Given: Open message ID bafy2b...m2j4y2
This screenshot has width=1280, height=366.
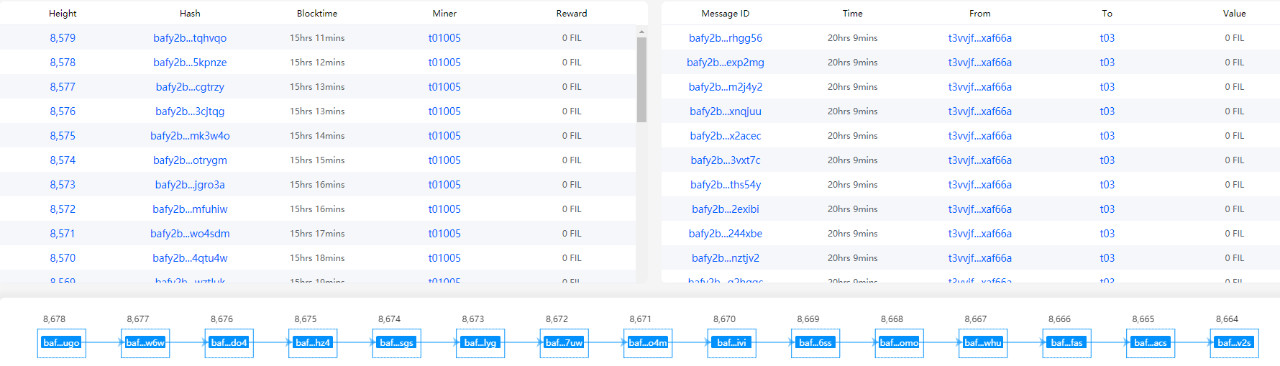Looking at the screenshot, I should tap(726, 87).
